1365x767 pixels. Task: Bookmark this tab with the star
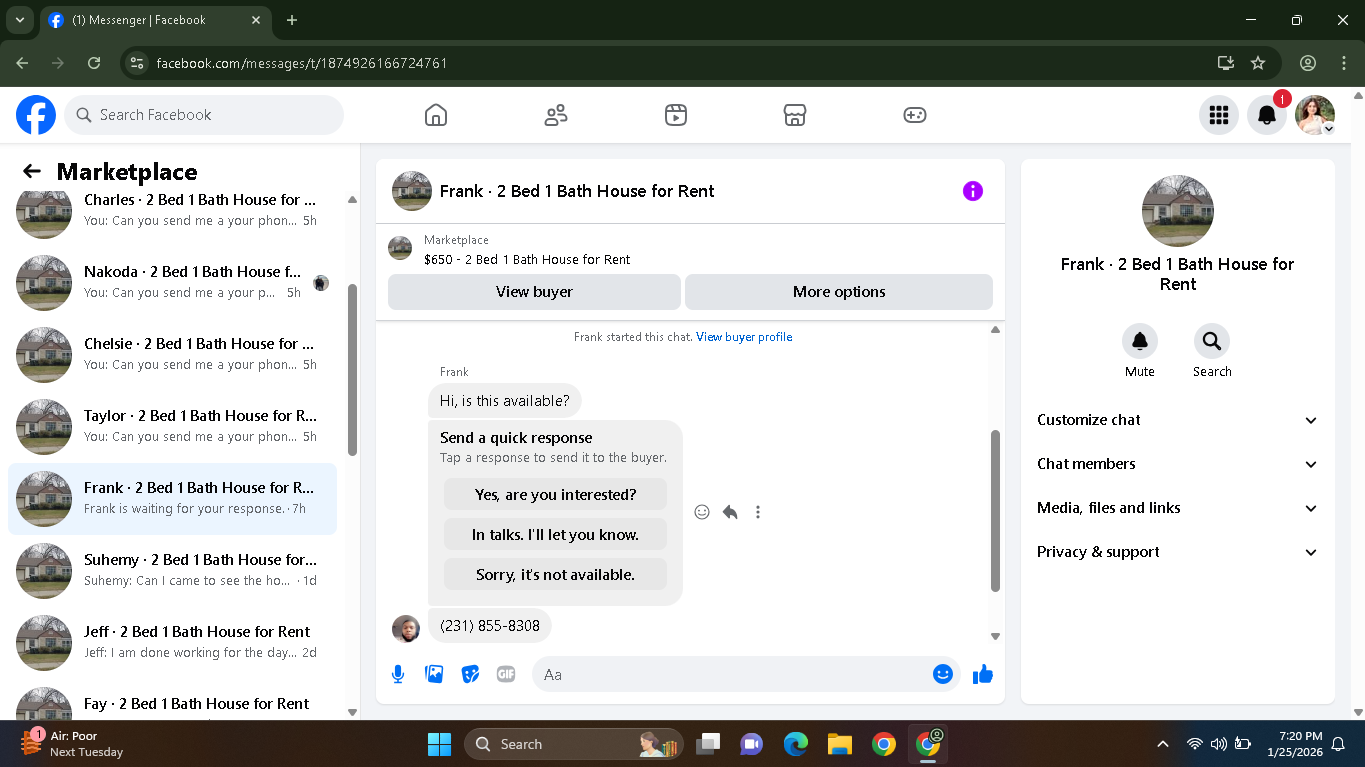point(1258,63)
